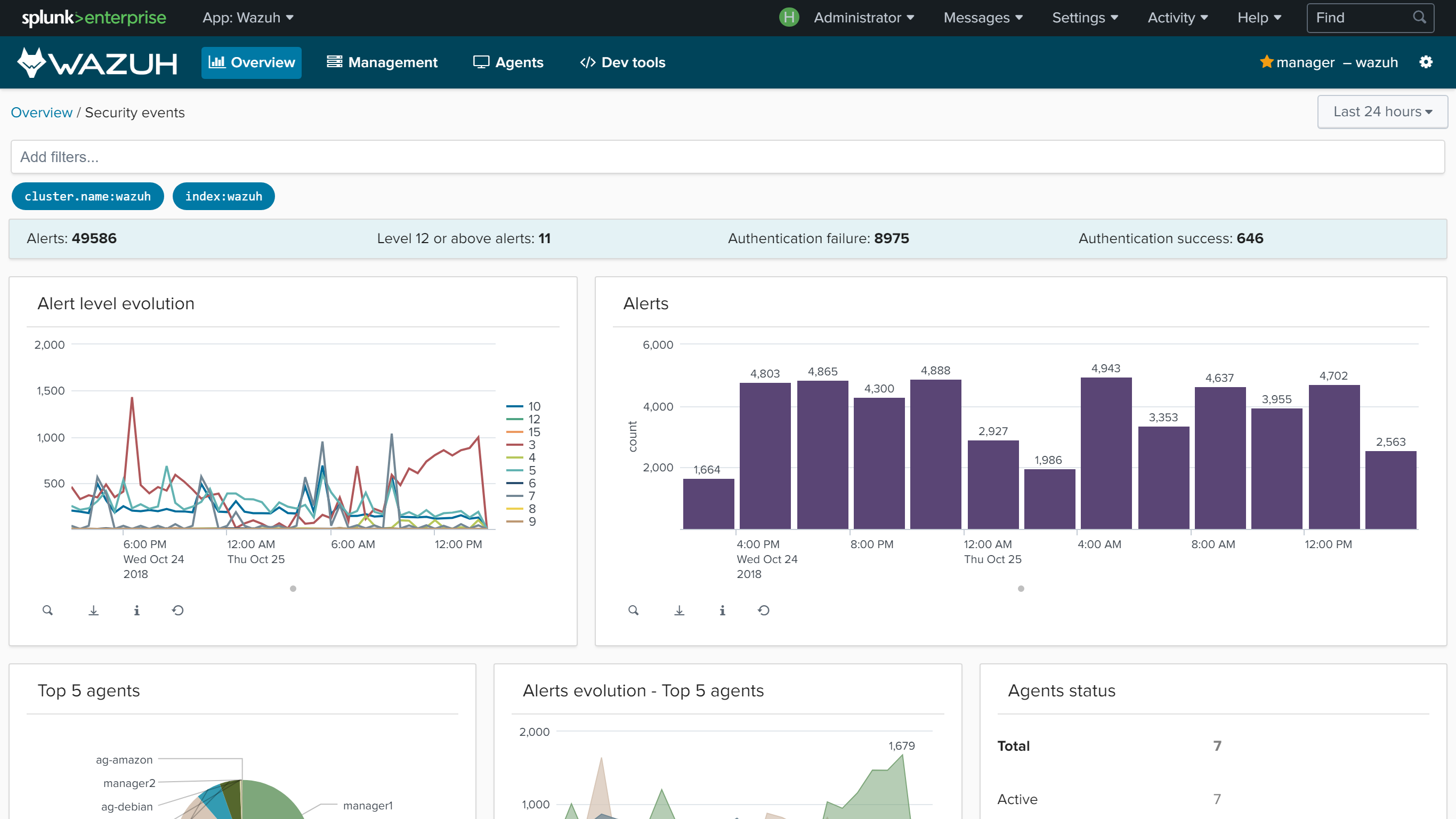Open the Management tab
The height and width of the screenshot is (819, 1456).
pos(382,62)
